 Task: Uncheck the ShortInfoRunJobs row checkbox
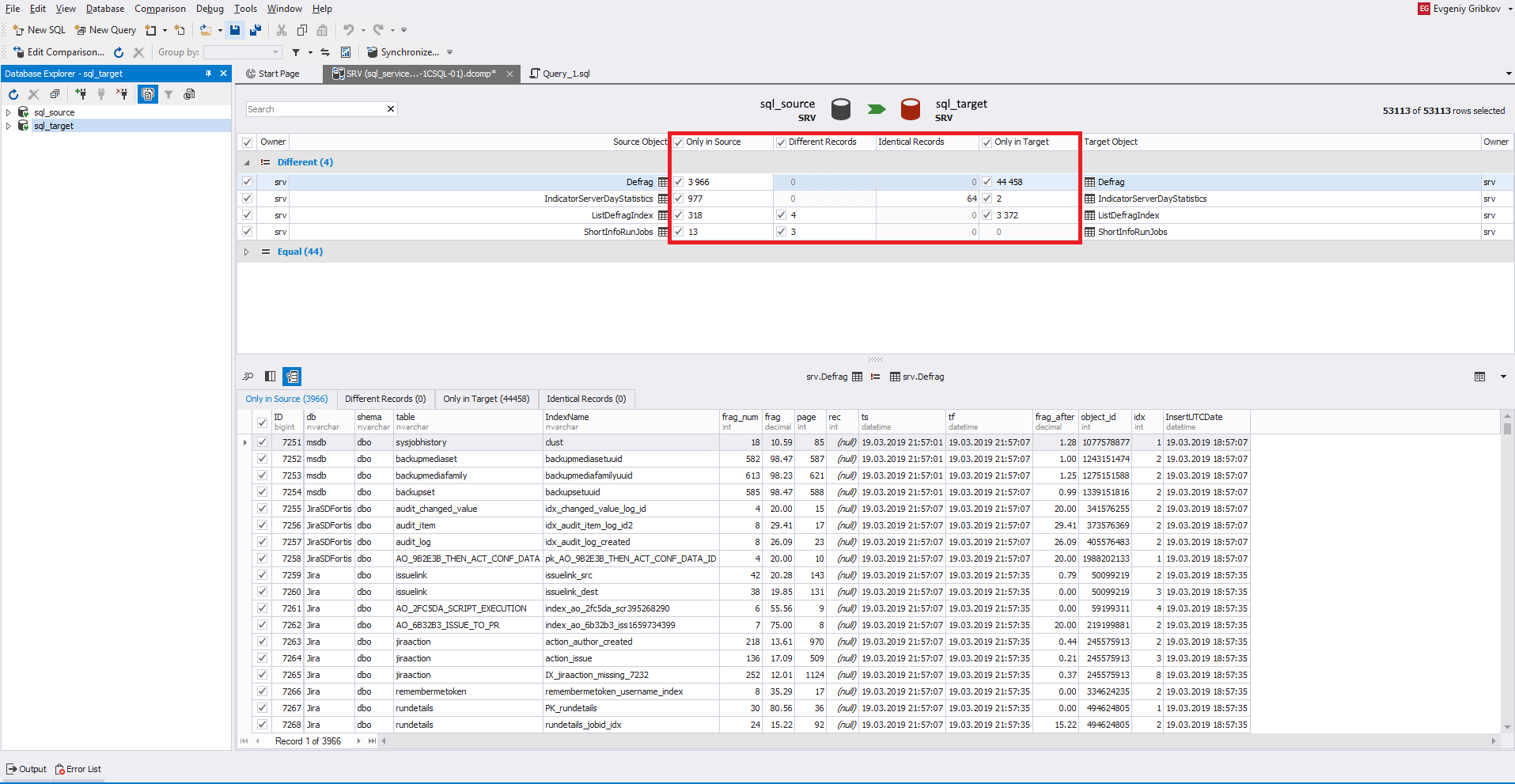[248, 232]
